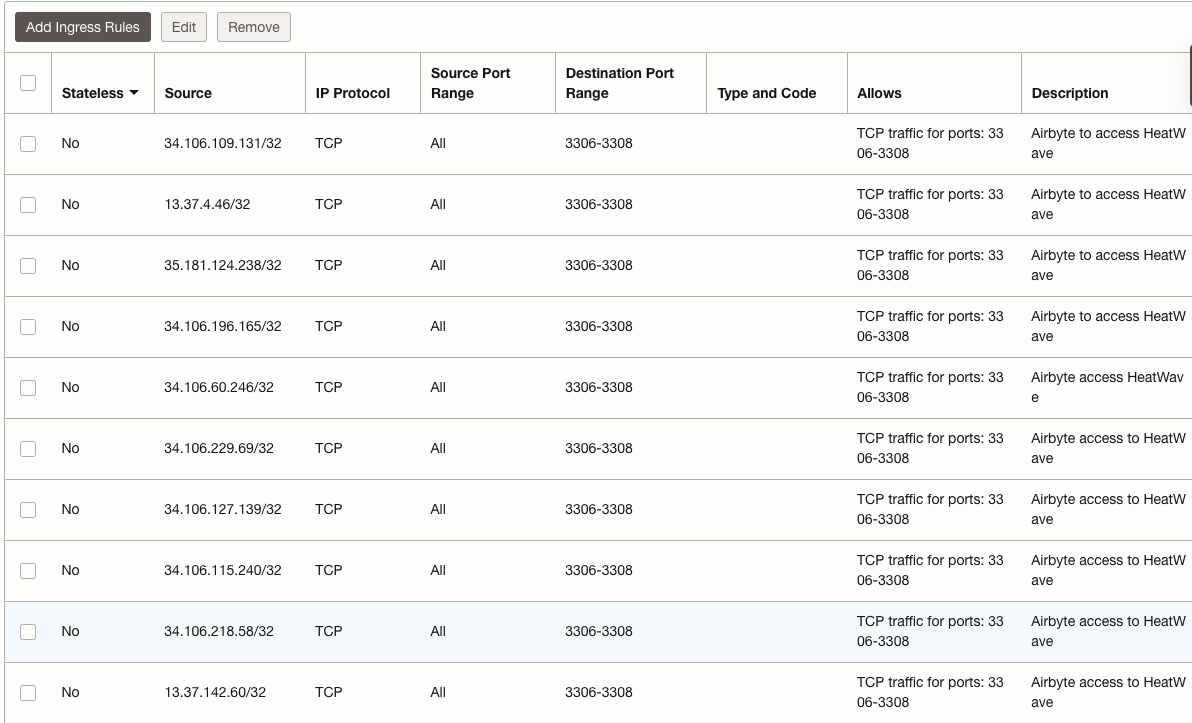Image resolution: width=1192 pixels, height=723 pixels.
Task: Check the 34.106.60.246/32 row checkbox
Action: pyautogui.click(x=28, y=387)
